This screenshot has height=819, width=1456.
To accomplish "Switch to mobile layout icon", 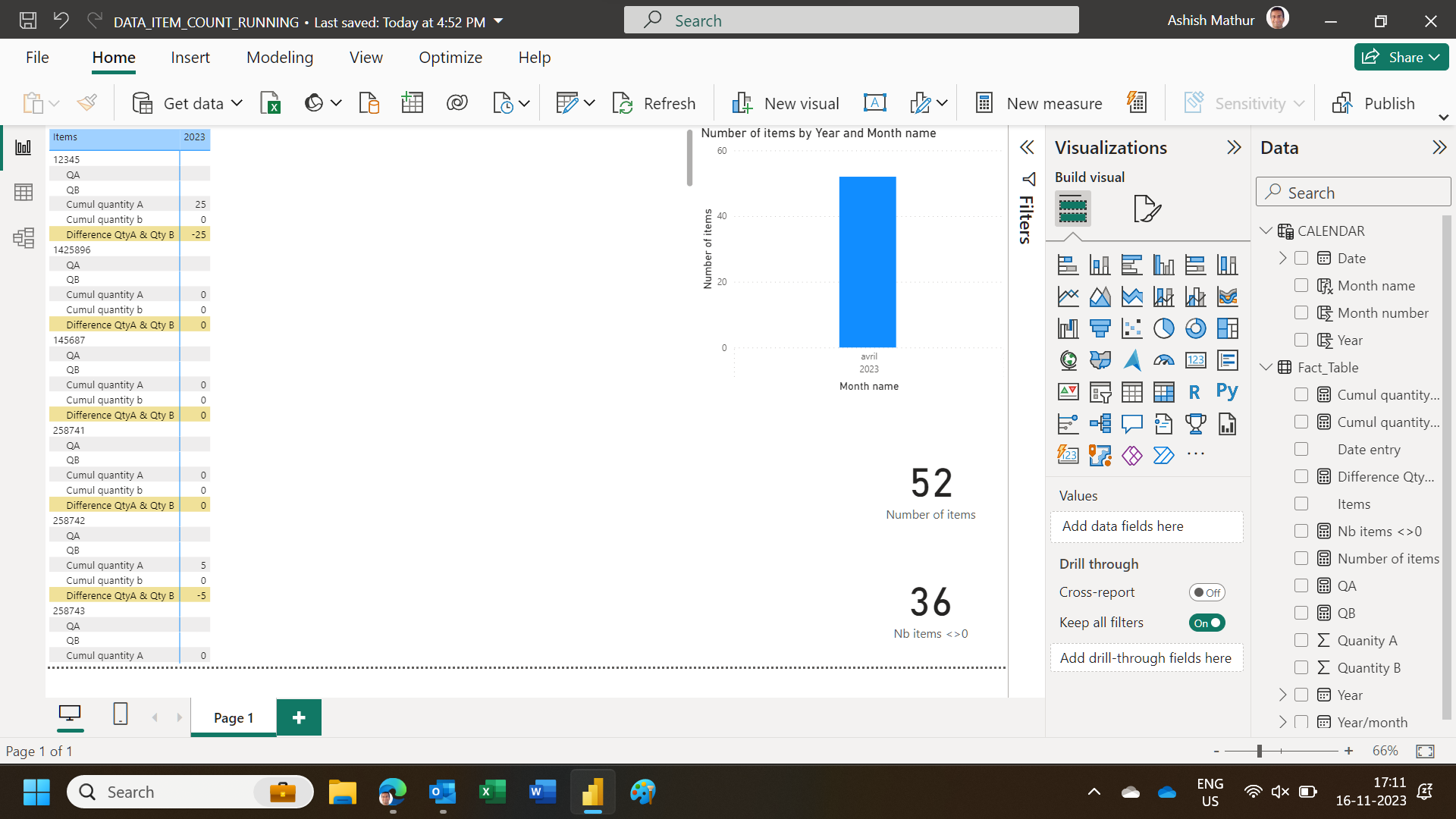I will [120, 714].
